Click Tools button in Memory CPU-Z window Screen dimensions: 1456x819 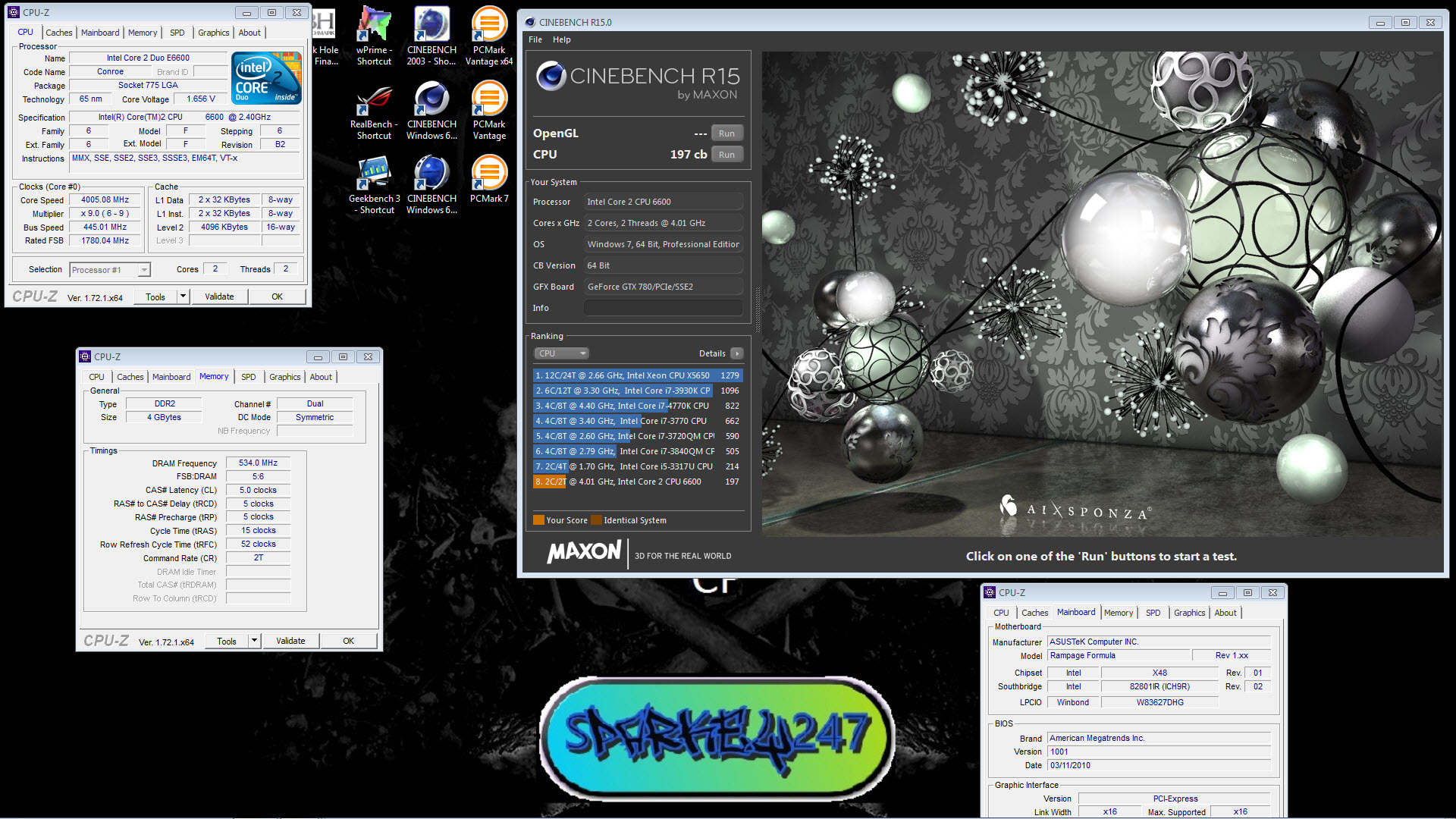tap(226, 641)
